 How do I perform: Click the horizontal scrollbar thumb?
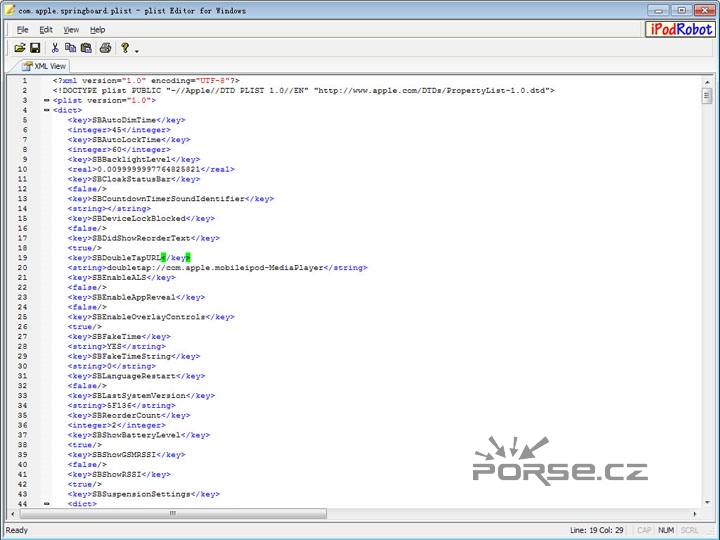(x=173, y=513)
